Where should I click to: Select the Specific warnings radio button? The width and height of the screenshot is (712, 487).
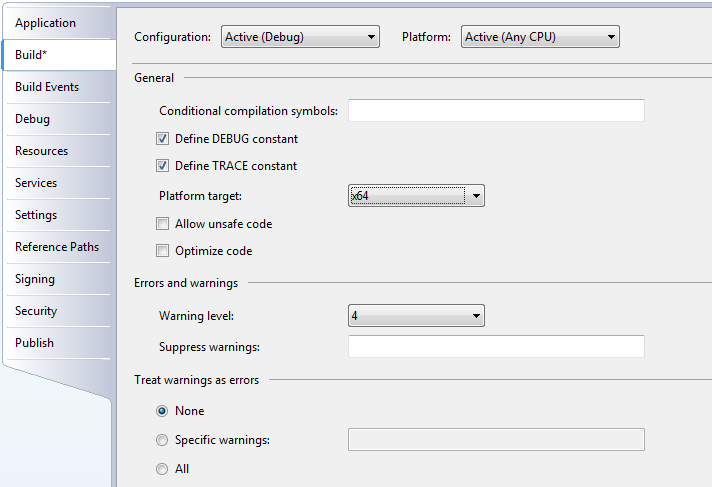coord(162,440)
